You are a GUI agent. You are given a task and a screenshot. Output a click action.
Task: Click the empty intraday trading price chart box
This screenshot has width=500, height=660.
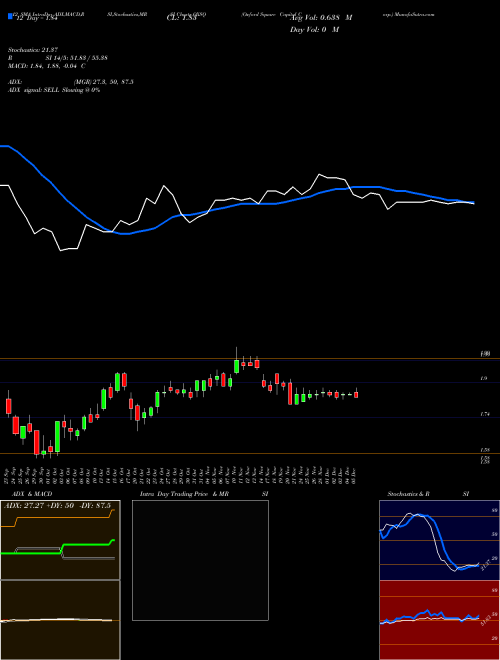point(200,560)
